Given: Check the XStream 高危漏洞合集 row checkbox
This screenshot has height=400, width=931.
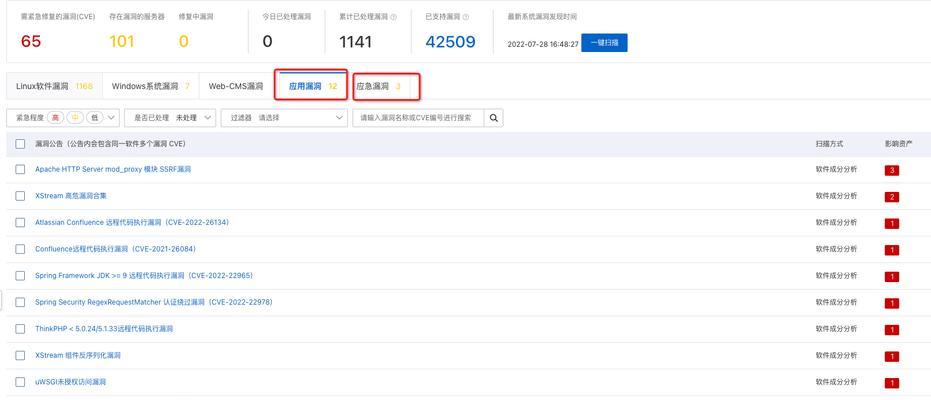Looking at the screenshot, I should (x=20, y=196).
